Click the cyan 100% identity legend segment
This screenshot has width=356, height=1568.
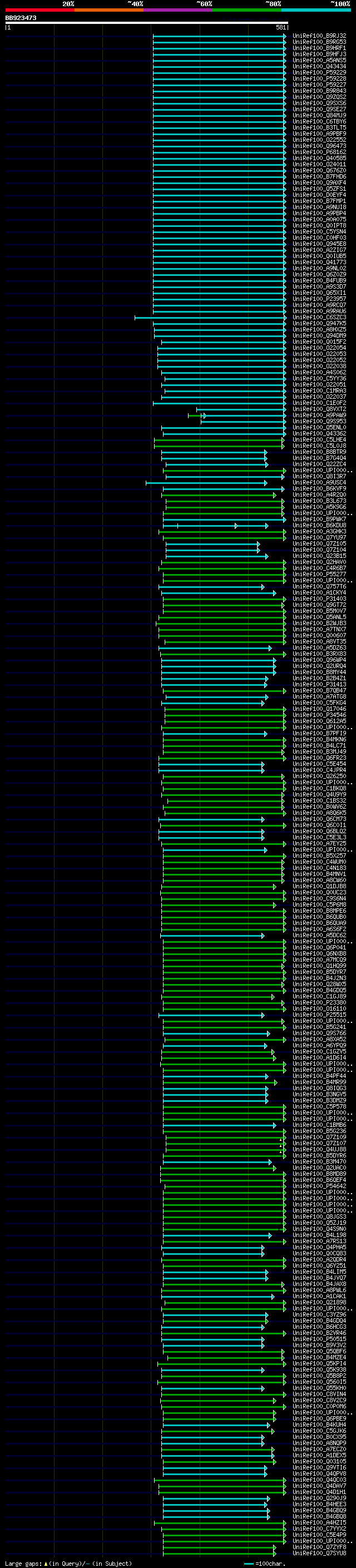[x=316, y=10]
